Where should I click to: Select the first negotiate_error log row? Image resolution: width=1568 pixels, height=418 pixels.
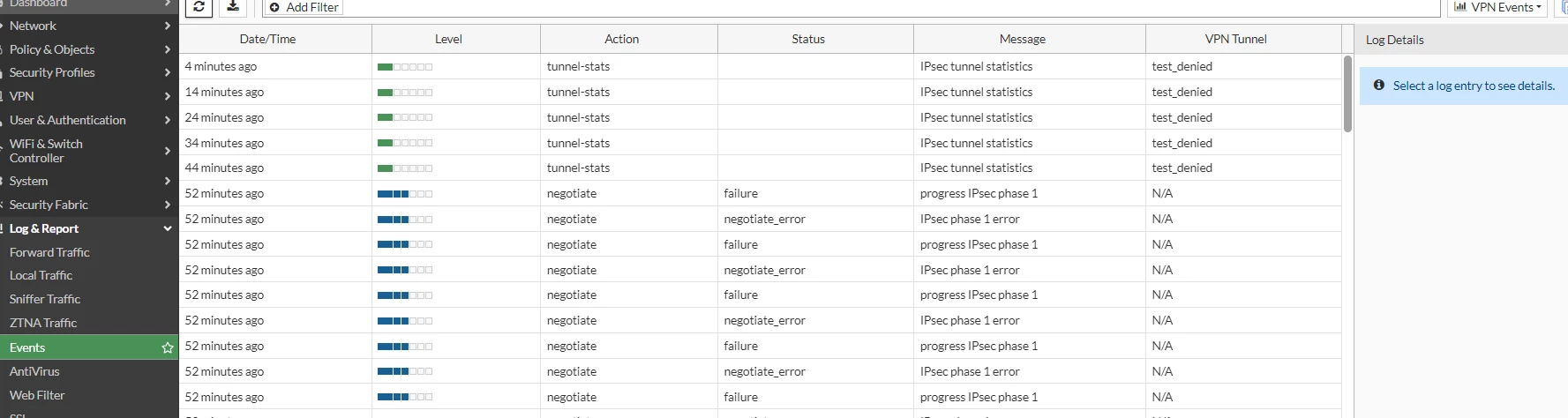click(761, 219)
